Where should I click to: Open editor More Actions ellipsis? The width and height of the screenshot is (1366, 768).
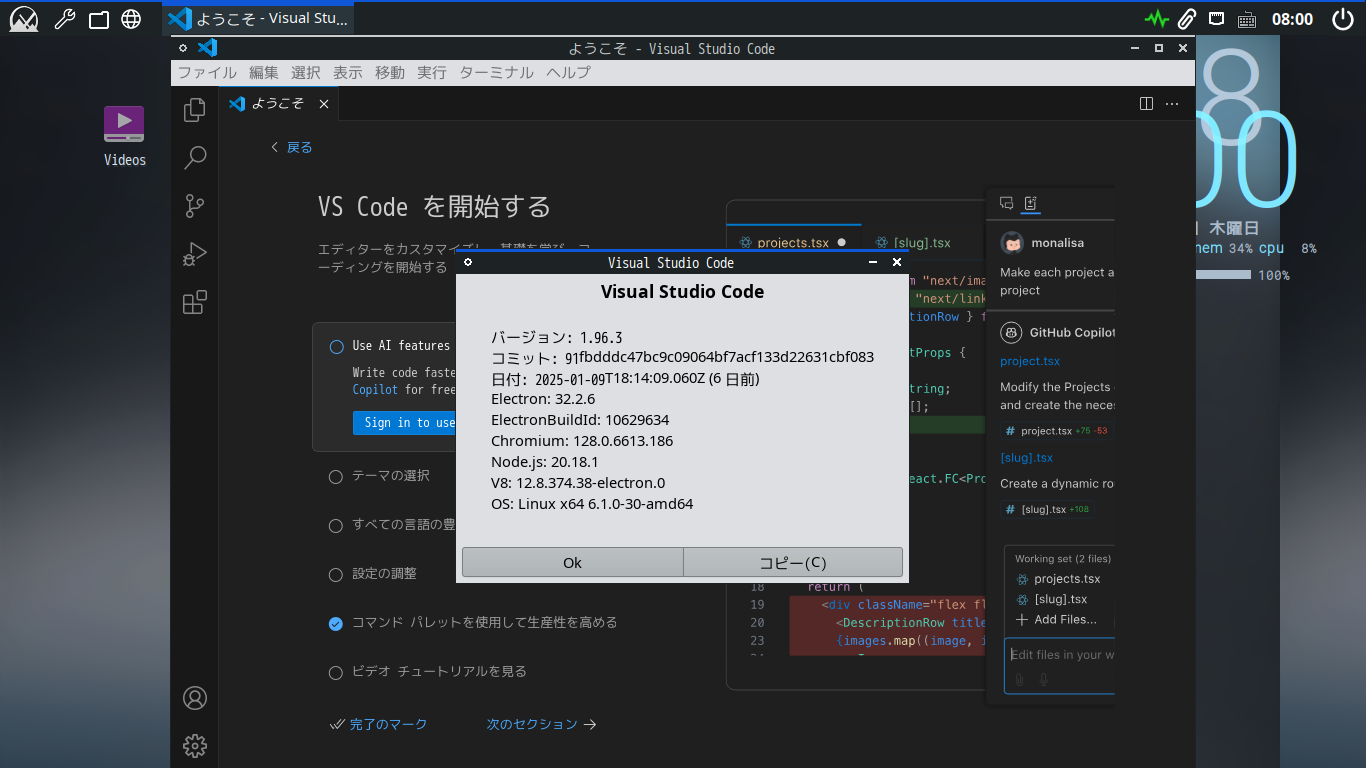click(1173, 104)
